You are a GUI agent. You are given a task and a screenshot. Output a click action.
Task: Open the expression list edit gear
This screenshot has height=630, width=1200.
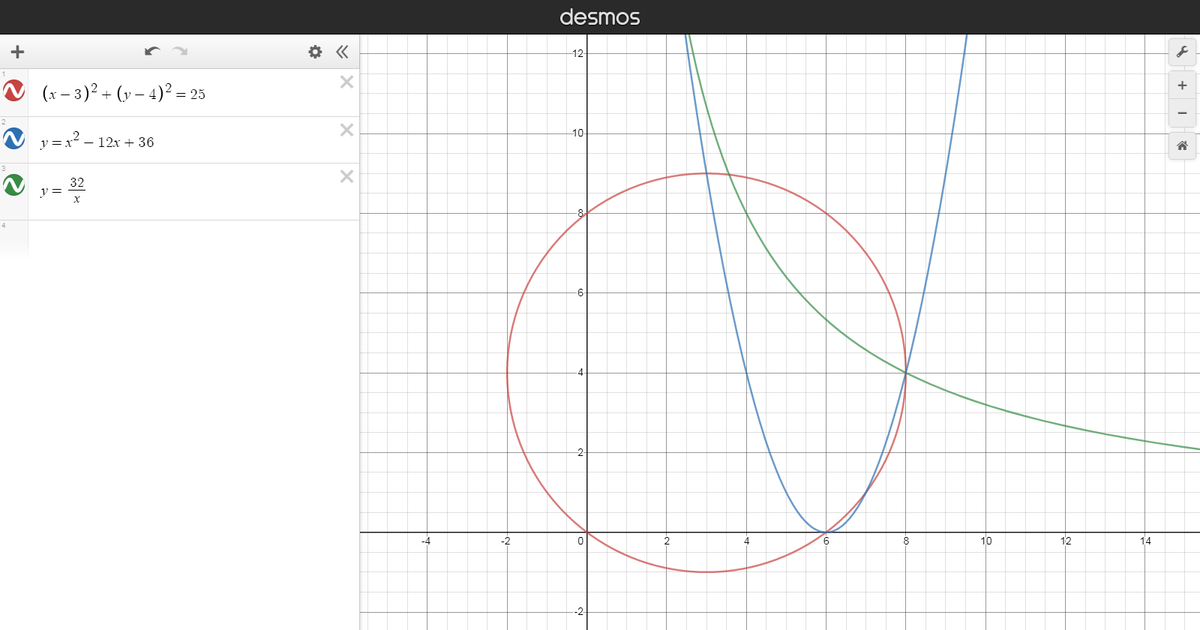pos(315,50)
